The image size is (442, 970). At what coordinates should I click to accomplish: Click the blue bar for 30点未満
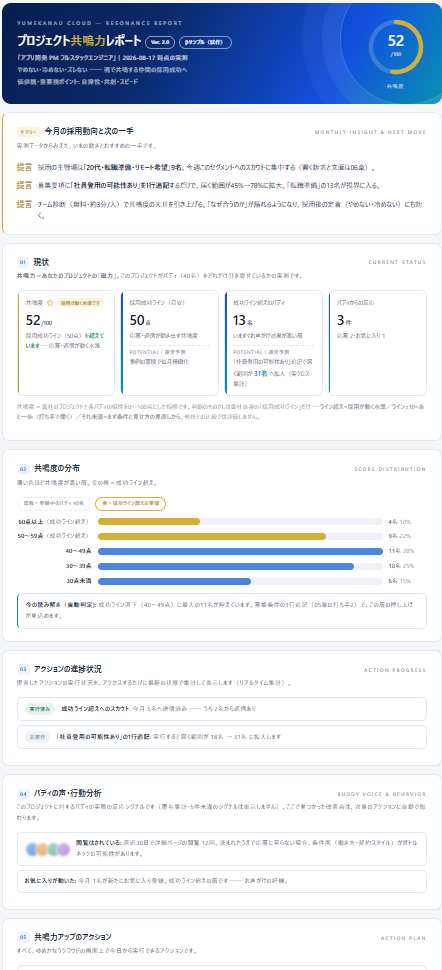pos(175,581)
